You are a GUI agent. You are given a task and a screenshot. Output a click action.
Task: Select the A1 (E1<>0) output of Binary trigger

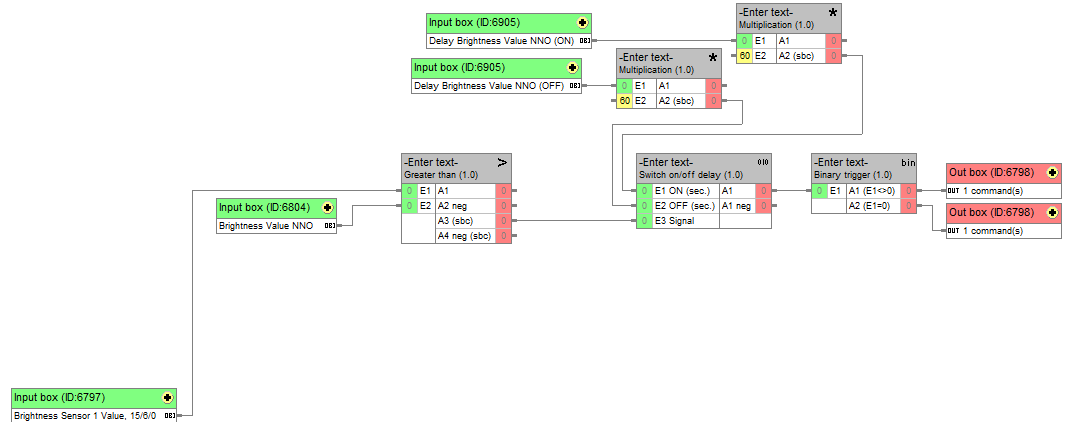(x=872, y=190)
